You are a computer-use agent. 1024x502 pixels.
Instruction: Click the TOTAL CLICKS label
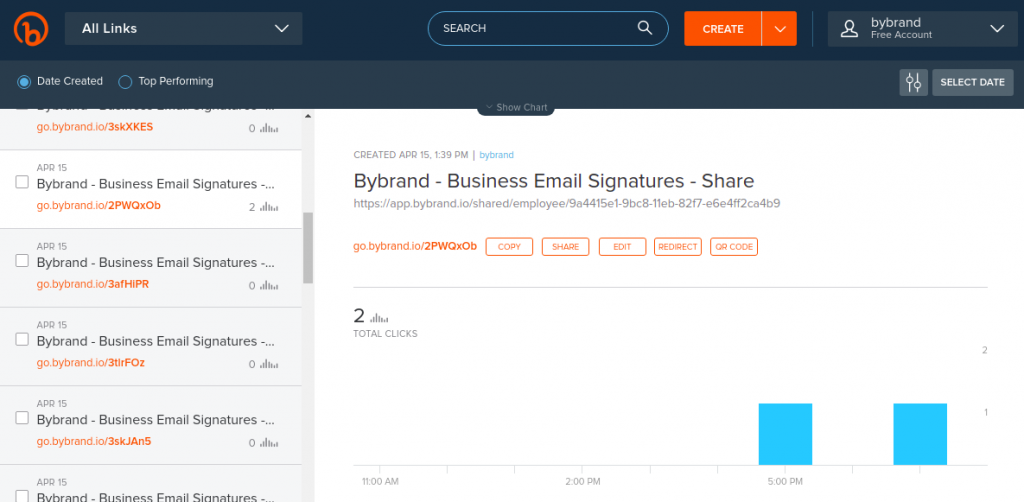(x=385, y=334)
